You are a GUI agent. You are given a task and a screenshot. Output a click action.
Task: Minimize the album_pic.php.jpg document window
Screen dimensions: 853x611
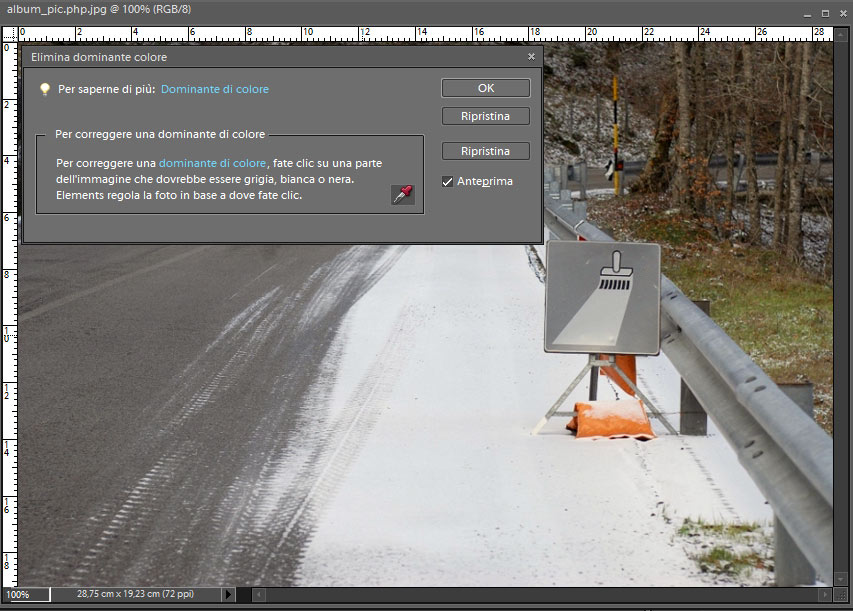click(807, 13)
